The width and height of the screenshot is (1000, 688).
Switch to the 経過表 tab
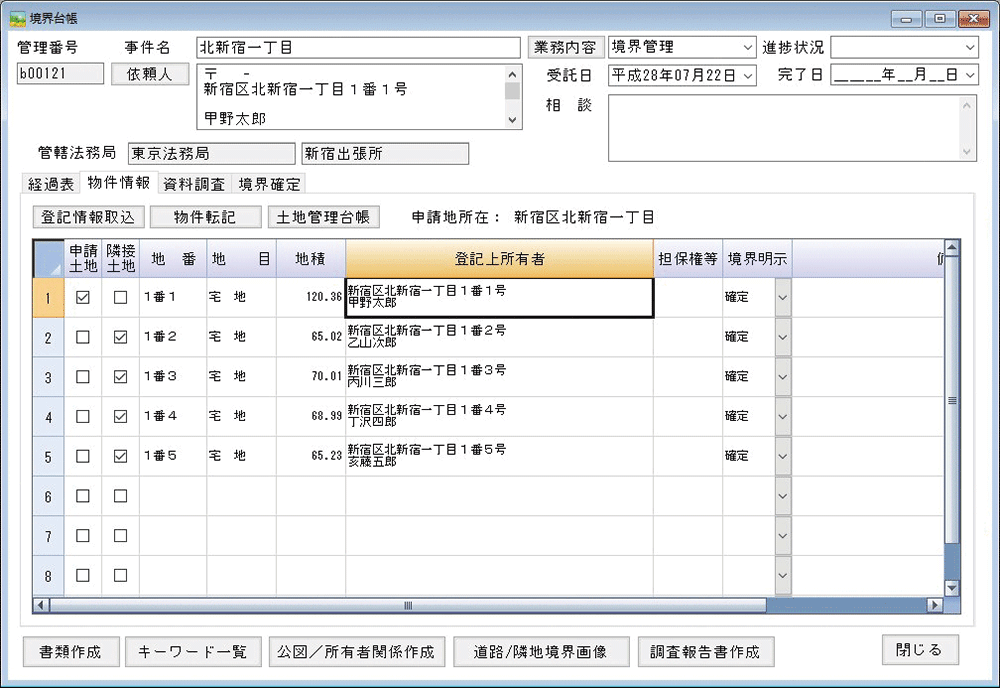(x=50, y=184)
